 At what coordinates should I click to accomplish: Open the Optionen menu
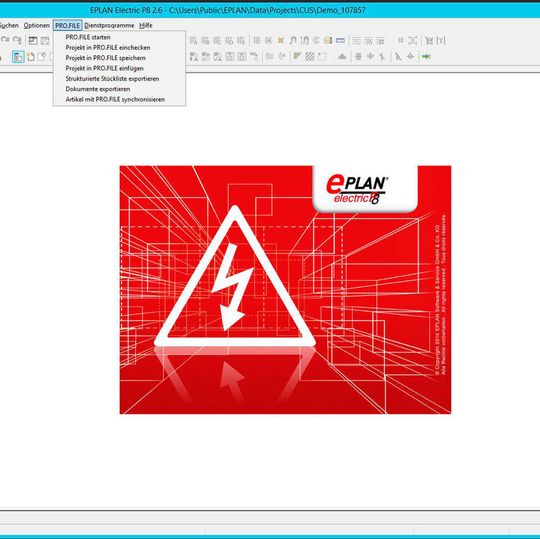pos(37,25)
